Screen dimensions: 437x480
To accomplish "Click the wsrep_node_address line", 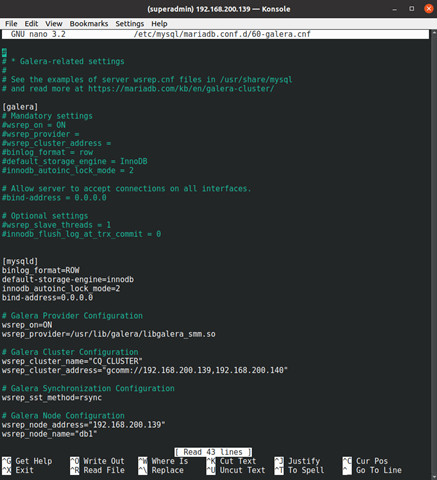I will coord(83,425).
